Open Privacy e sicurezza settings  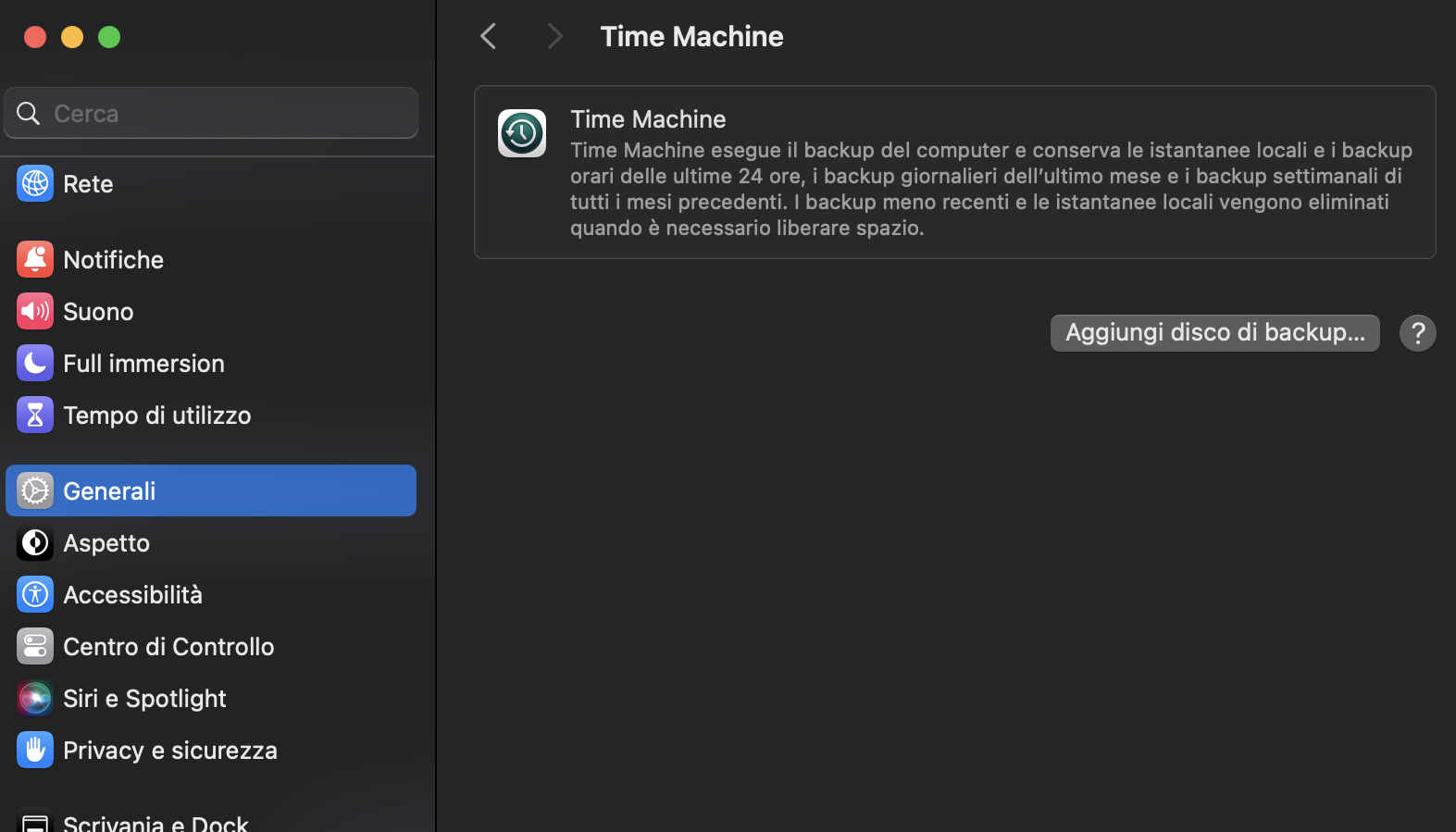[211, 750]
